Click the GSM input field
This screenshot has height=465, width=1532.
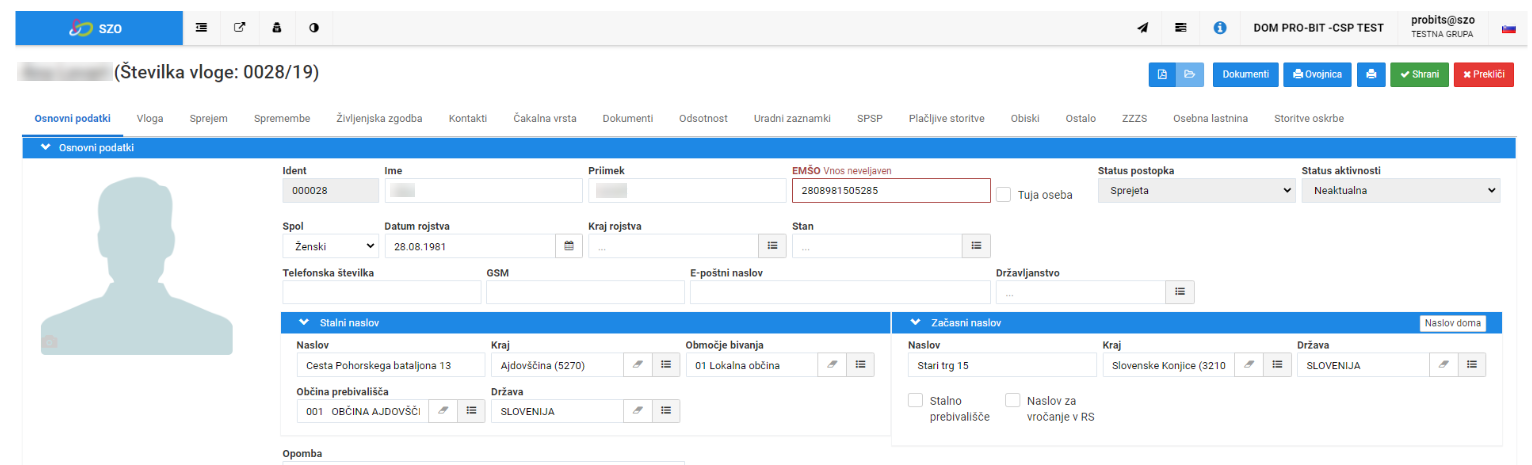tap(585, 291)
